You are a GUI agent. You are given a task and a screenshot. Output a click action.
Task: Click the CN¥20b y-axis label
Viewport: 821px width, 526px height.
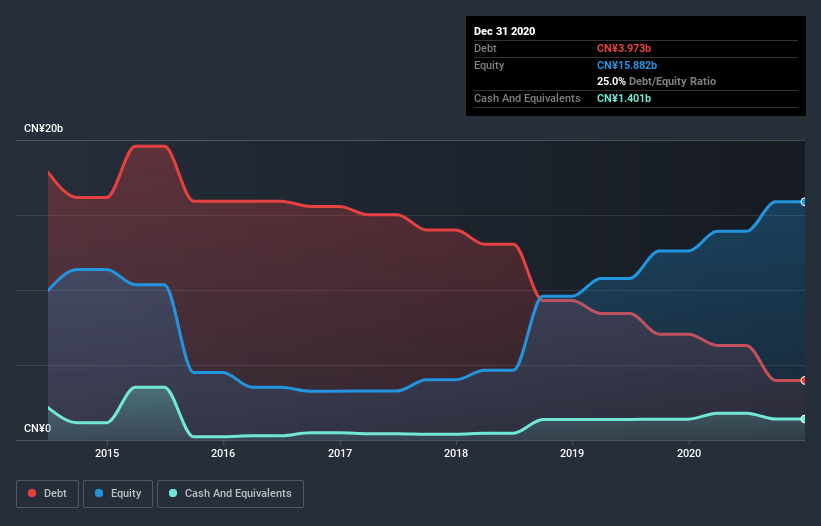point(43,128)
